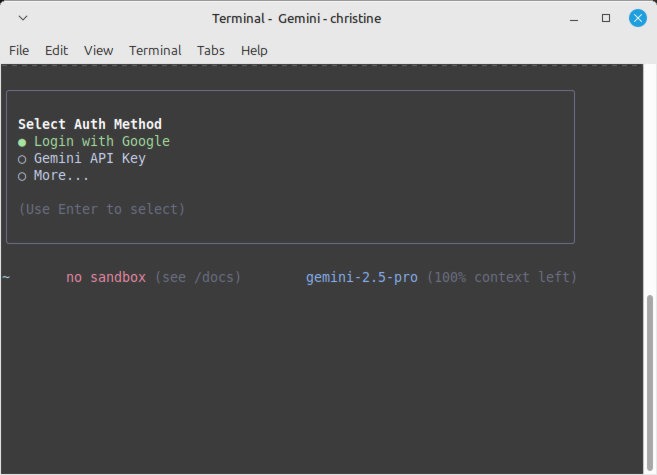The height and width of the screenshot is (475, 657).
Task: Open the Edit menu
Action: click(x=56, y=51)
